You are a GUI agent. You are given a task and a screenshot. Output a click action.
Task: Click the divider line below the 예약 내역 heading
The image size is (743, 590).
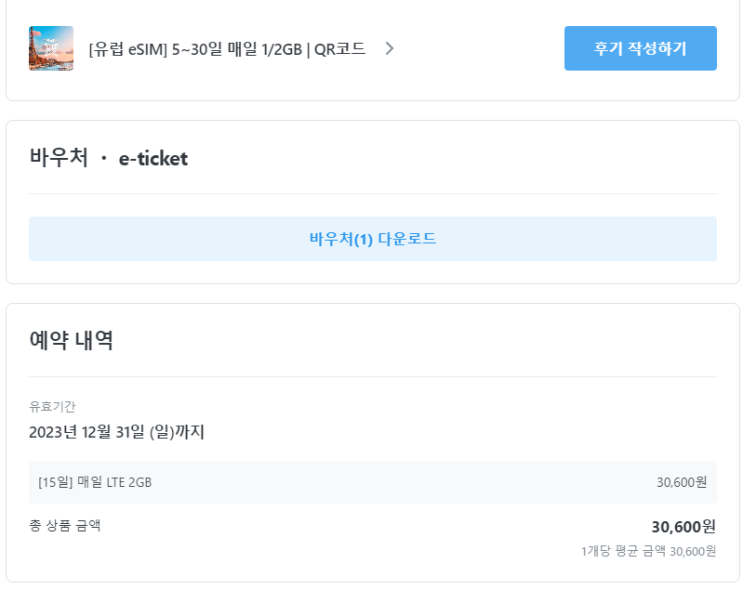point(372,376)
